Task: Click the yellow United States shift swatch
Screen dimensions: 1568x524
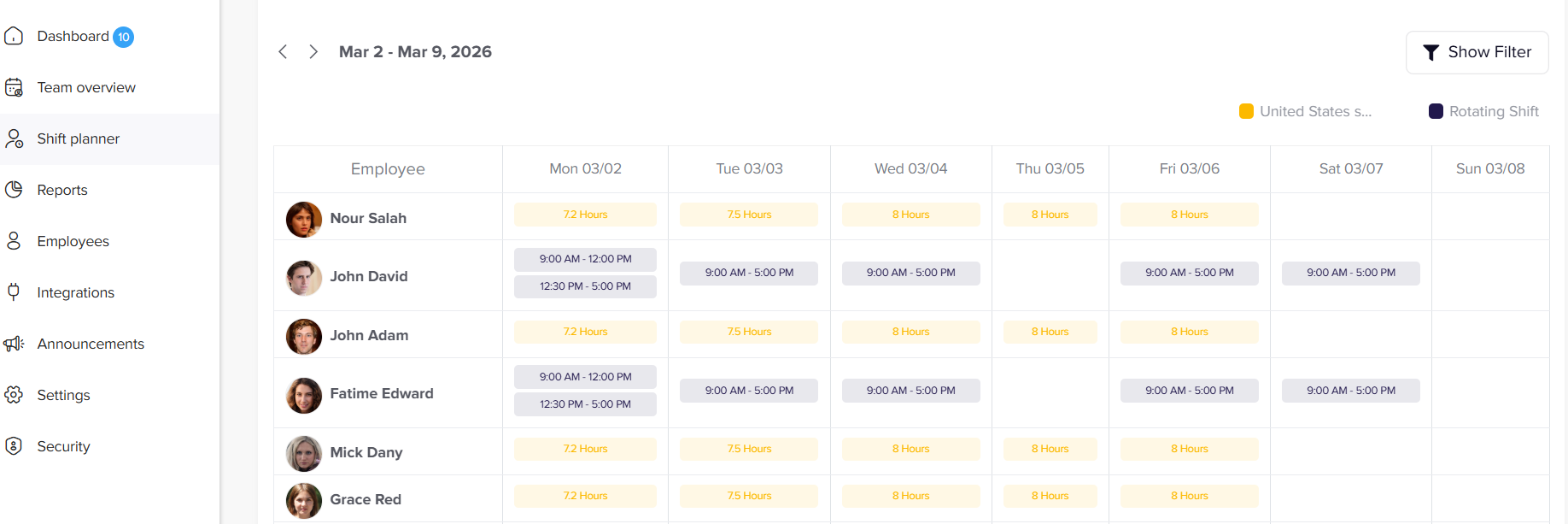Action: 1246,111
